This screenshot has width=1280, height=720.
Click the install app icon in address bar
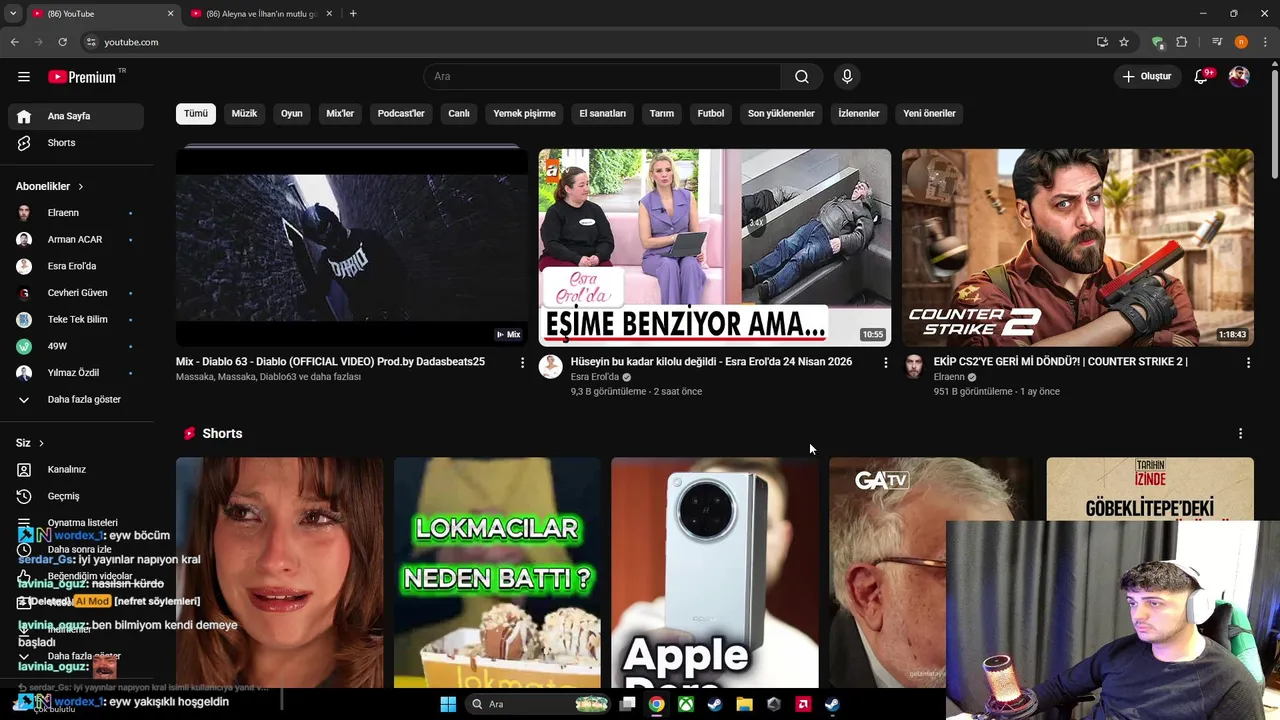coord(1102,42)
